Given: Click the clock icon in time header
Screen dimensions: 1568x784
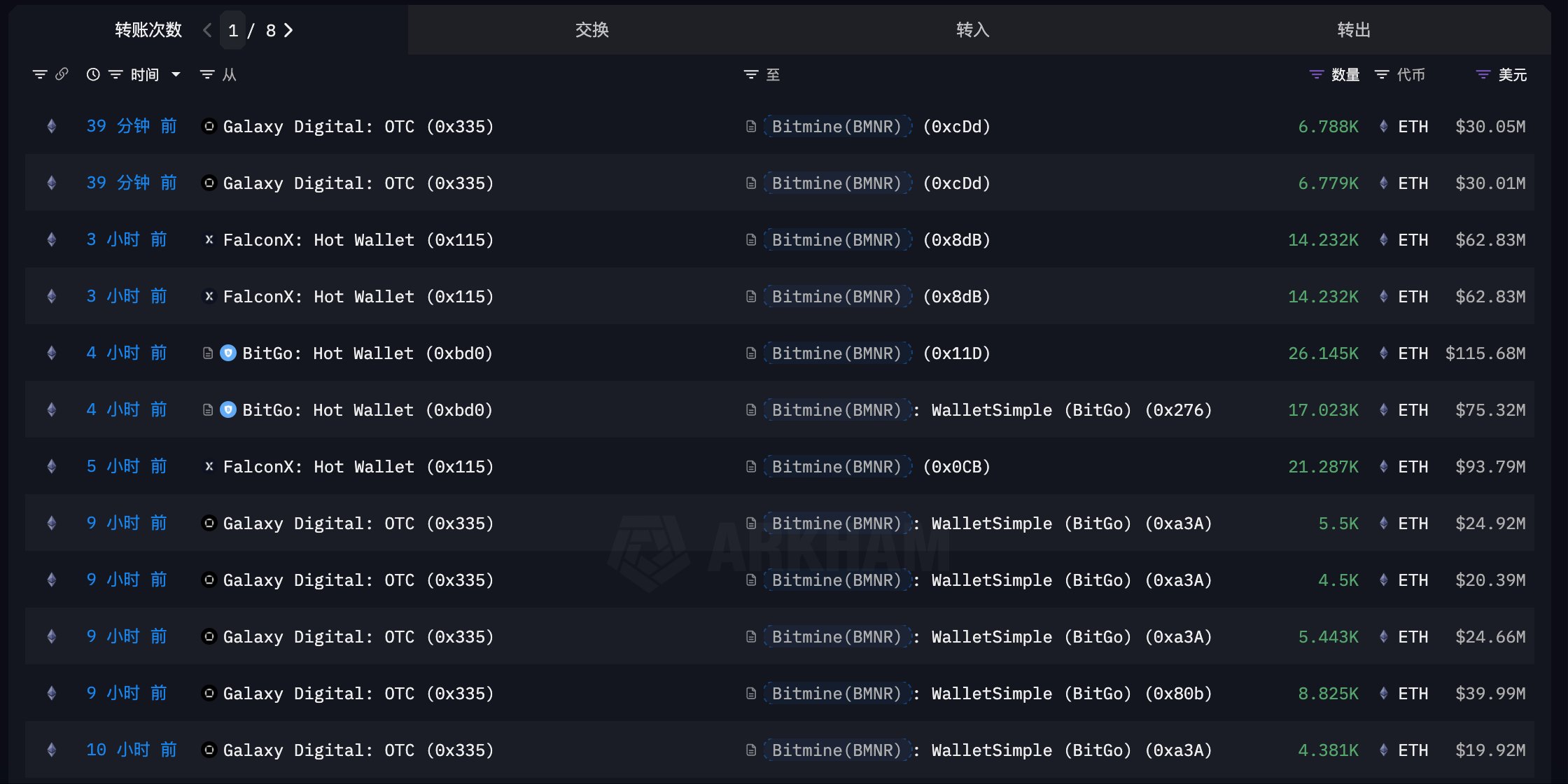Looking at the screenshot, I should pyautogui.click(x=93, y=74).
